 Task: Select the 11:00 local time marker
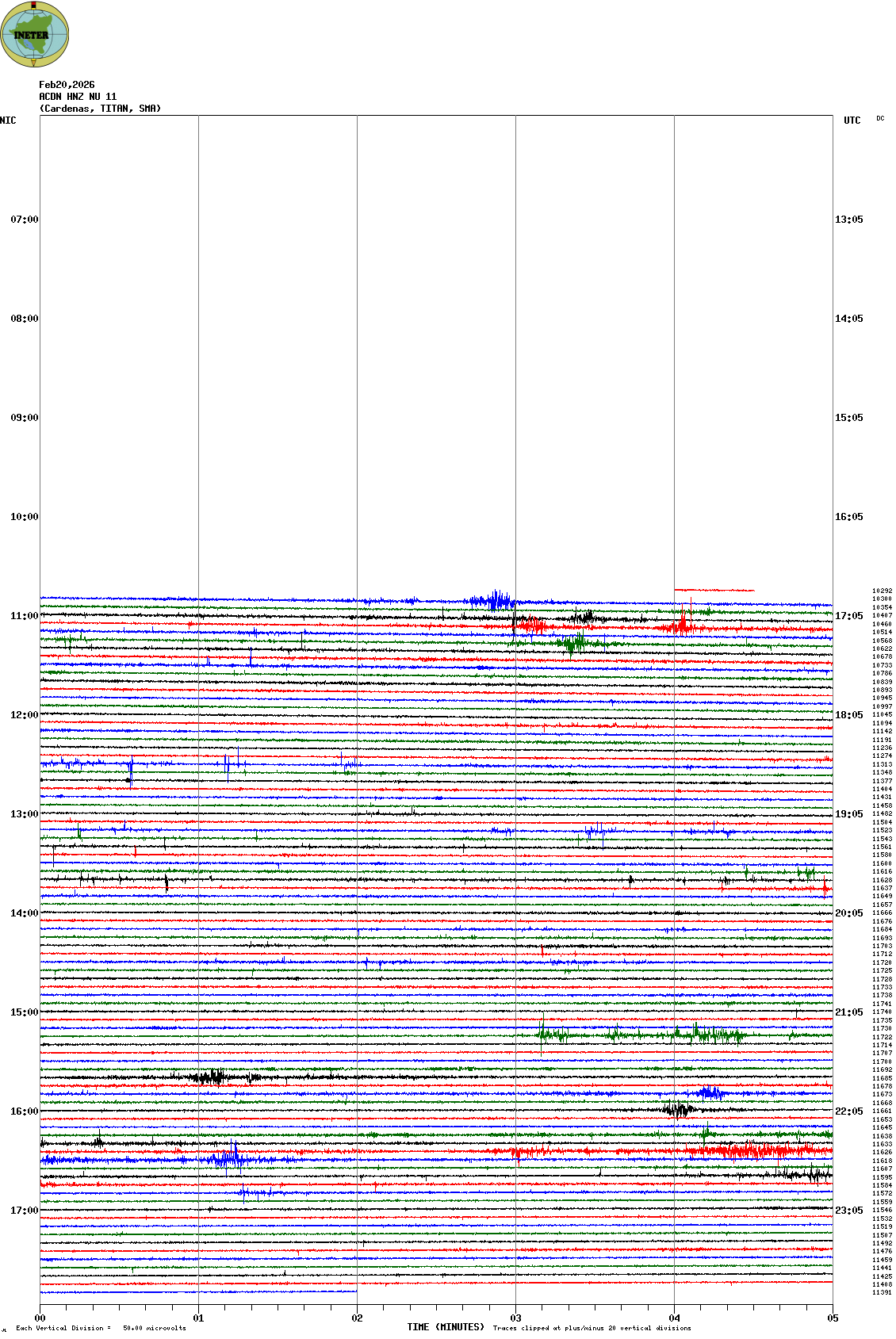click(x=24, y=616)
